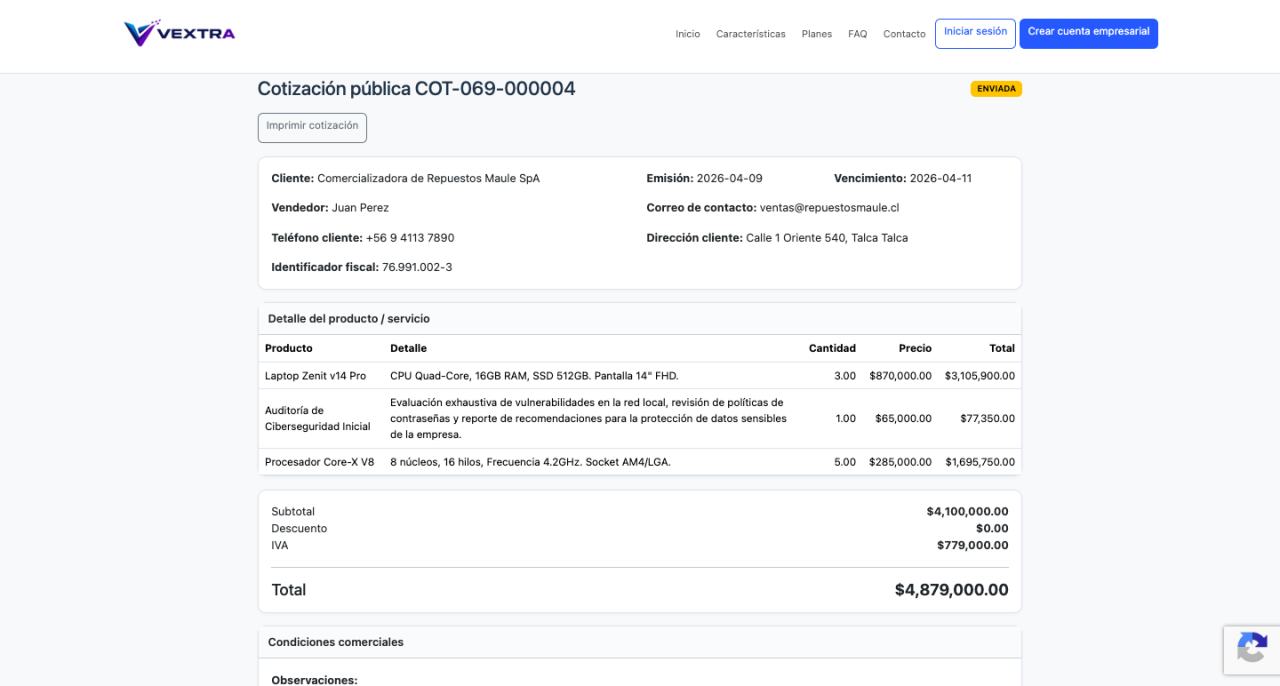Click Laptop quantity 3.00

(x=845, y=376)
